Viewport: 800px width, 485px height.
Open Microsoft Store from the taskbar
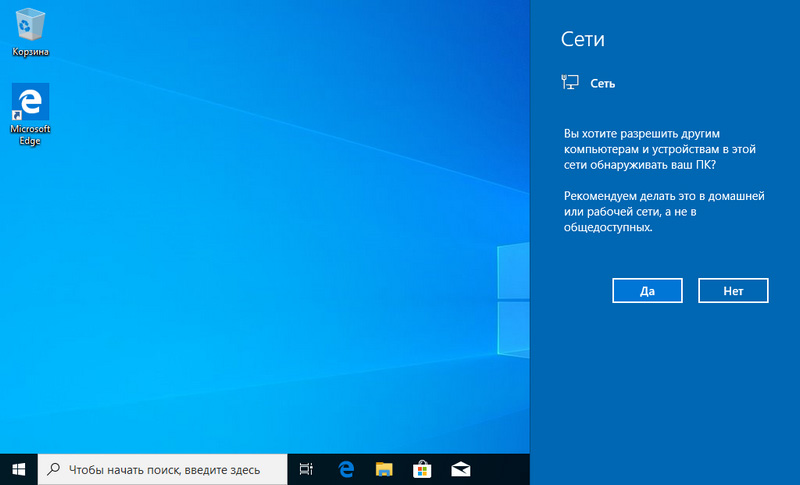tap(422, 469)
